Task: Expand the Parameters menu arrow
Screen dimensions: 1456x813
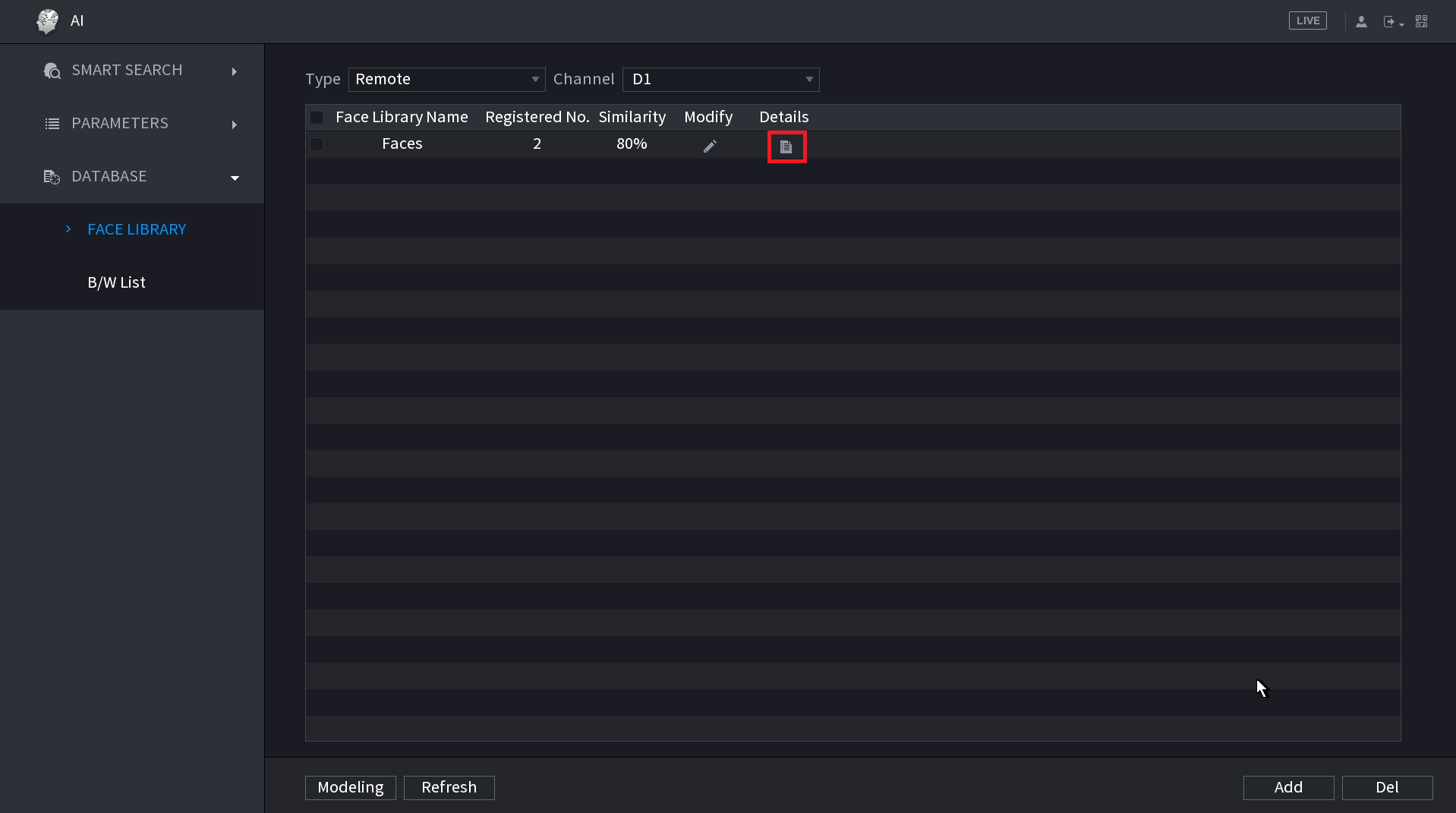Action: (235, 124)
